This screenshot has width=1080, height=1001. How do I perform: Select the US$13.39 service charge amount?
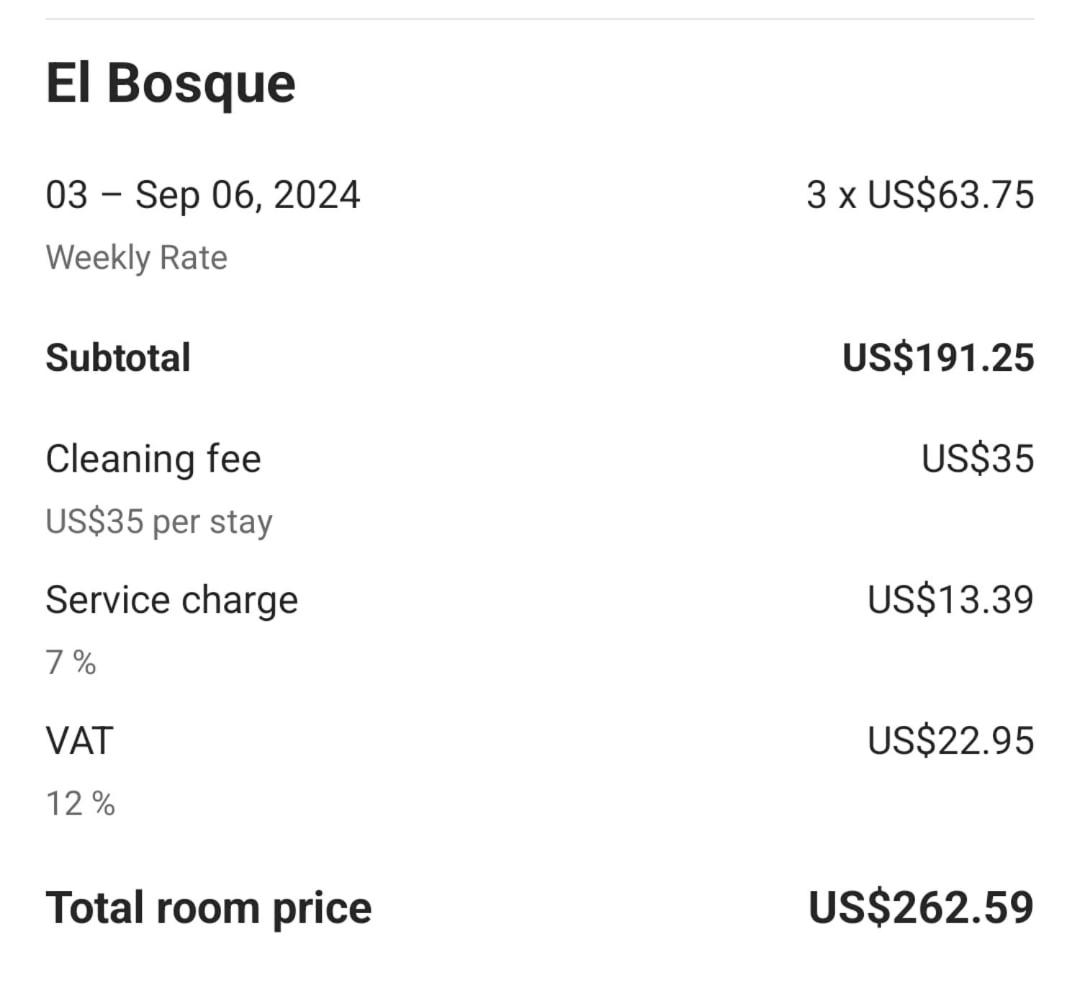click(950, 600)
